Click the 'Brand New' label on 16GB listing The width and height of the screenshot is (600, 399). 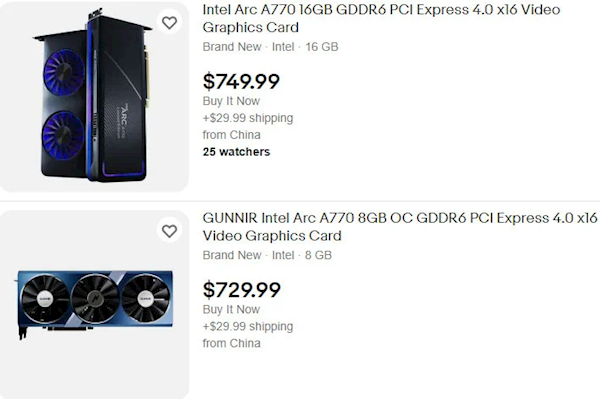pos(232,47)
